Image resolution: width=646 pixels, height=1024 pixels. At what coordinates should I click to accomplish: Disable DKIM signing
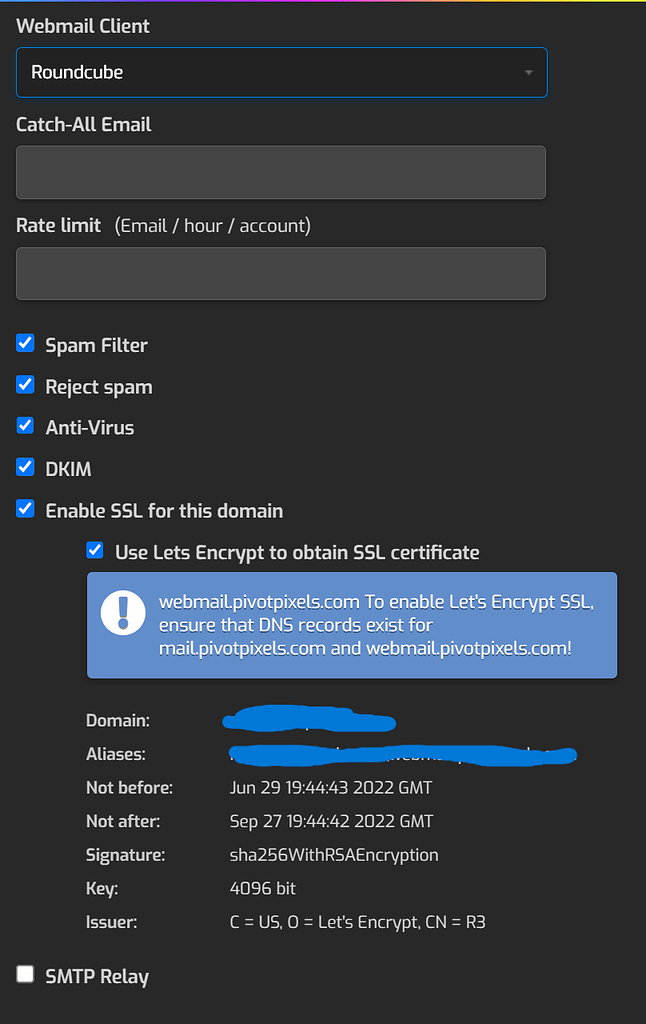(25, 466)
